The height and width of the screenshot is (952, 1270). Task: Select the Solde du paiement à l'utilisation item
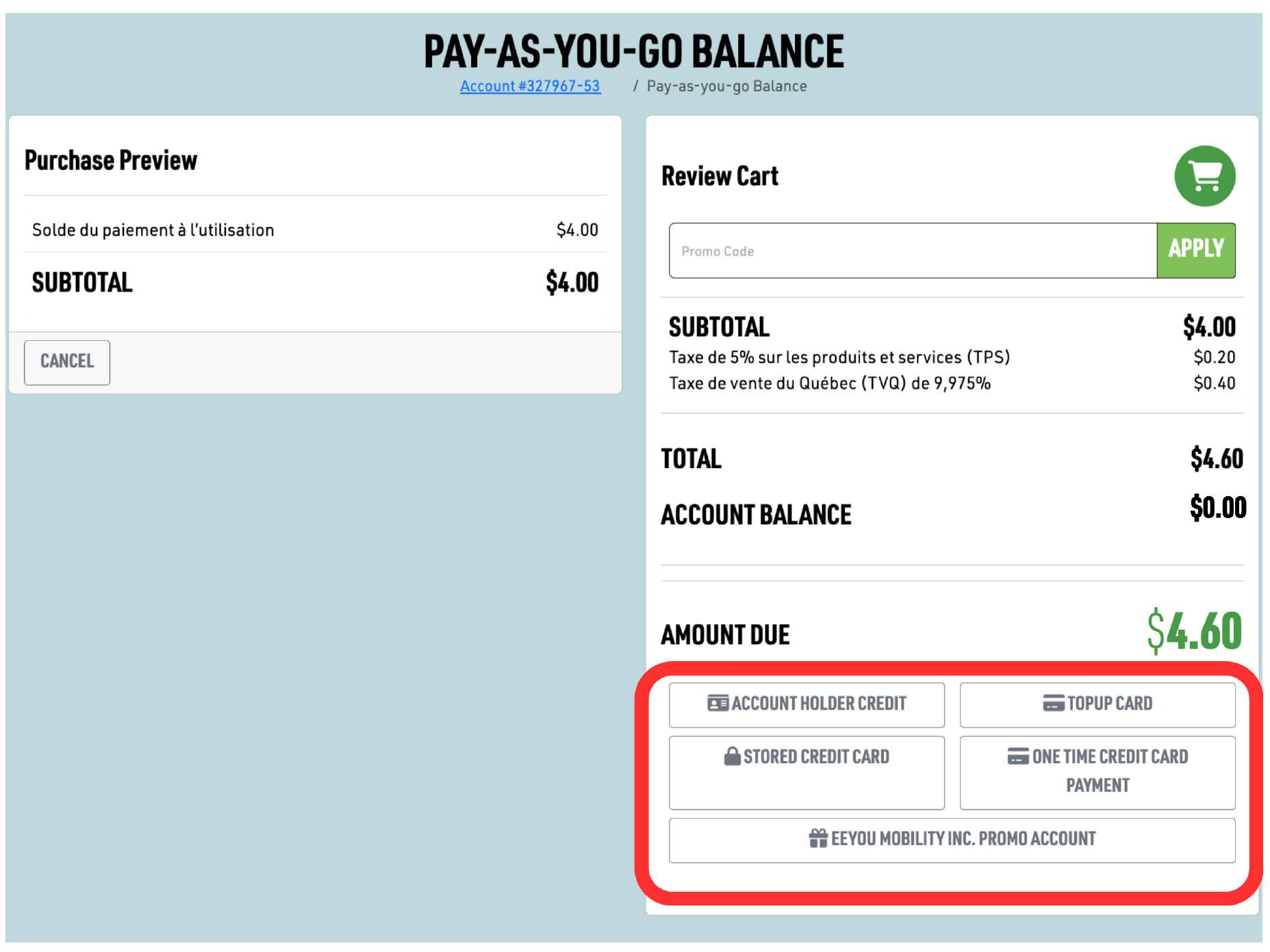[153, 230]
